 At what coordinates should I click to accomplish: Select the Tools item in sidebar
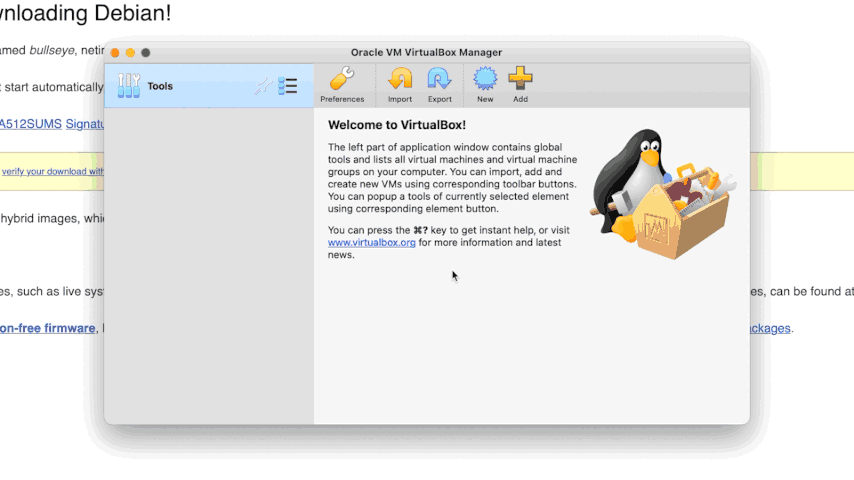pos(209,86)
